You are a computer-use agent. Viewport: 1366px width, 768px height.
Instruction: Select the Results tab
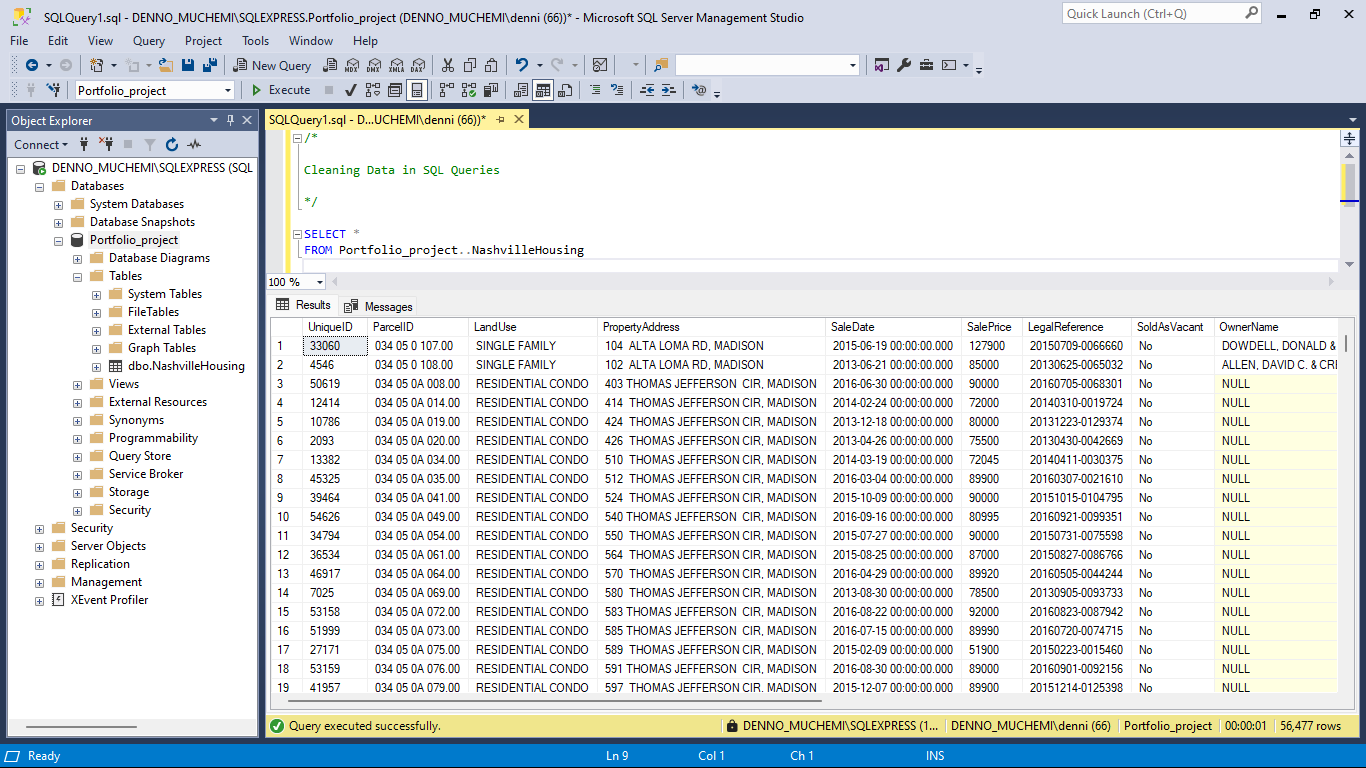click(303, 305)
